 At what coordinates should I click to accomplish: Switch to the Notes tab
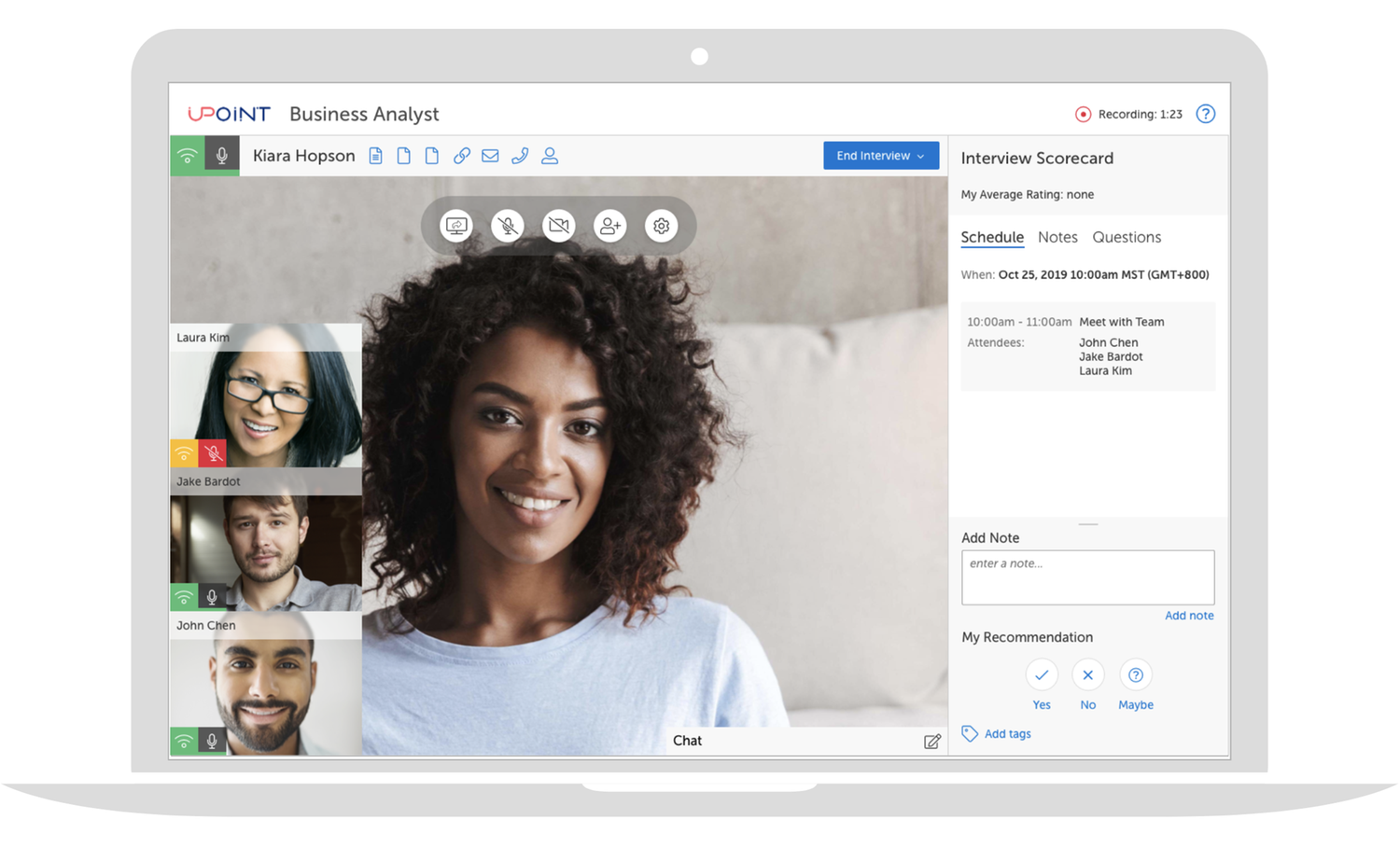tap(1057, 237)
